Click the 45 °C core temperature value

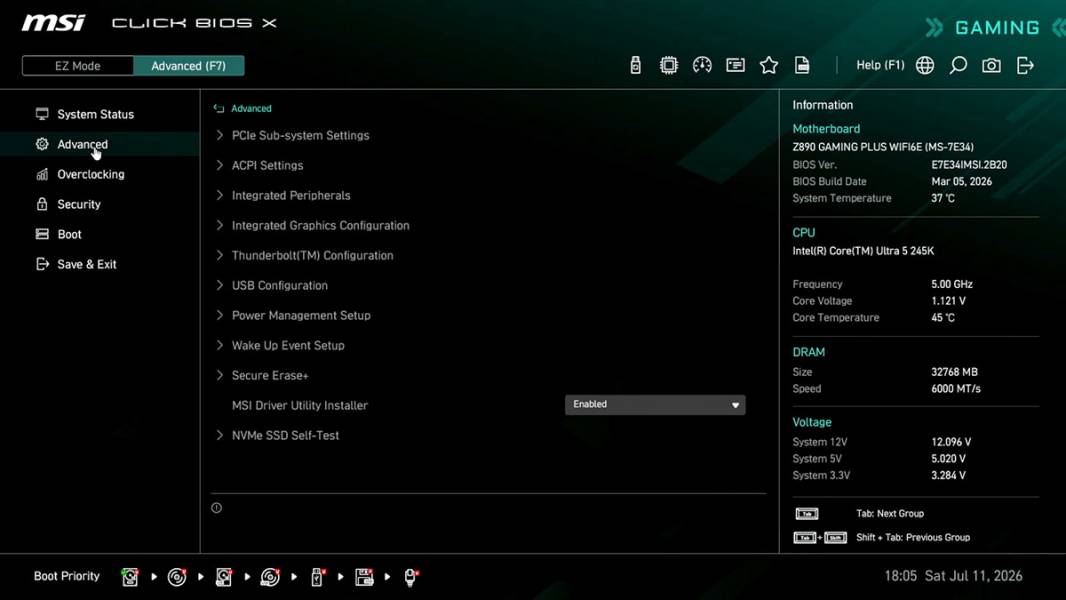point(943,317)
